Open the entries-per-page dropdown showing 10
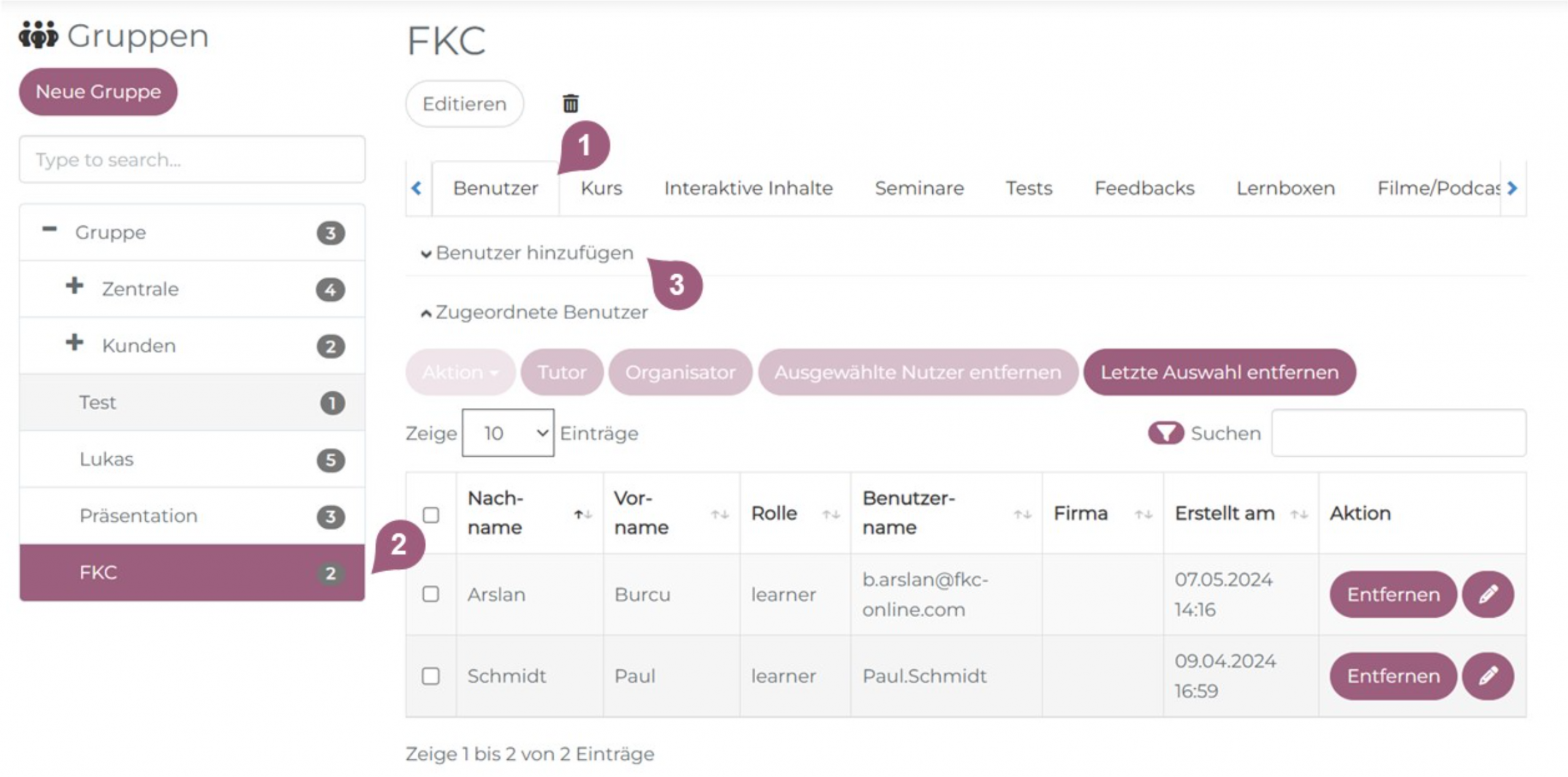 tap(508, 433)
